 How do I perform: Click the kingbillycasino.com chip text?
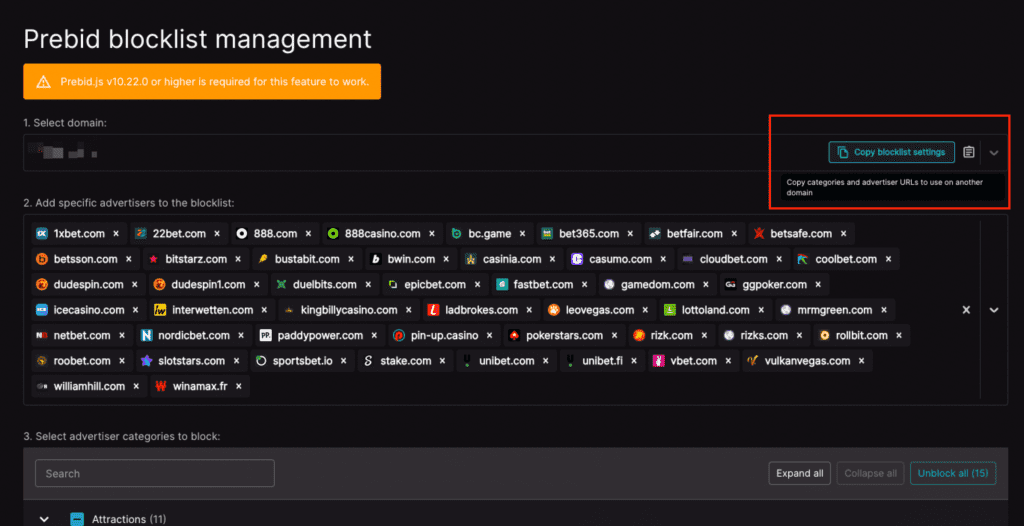349,310
